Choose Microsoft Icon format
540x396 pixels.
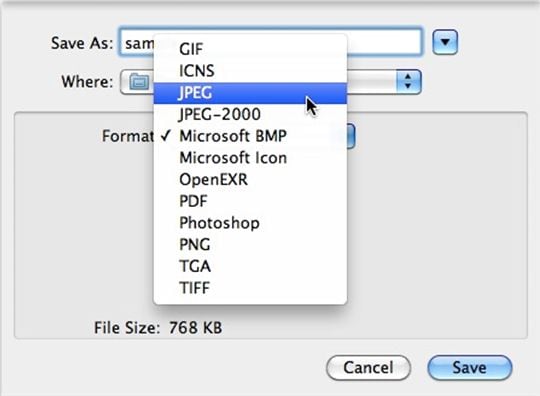[250, 158]
